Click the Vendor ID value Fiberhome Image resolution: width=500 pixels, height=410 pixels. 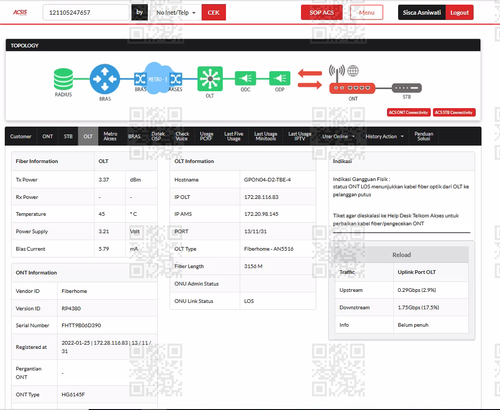(x=74, y=291)
